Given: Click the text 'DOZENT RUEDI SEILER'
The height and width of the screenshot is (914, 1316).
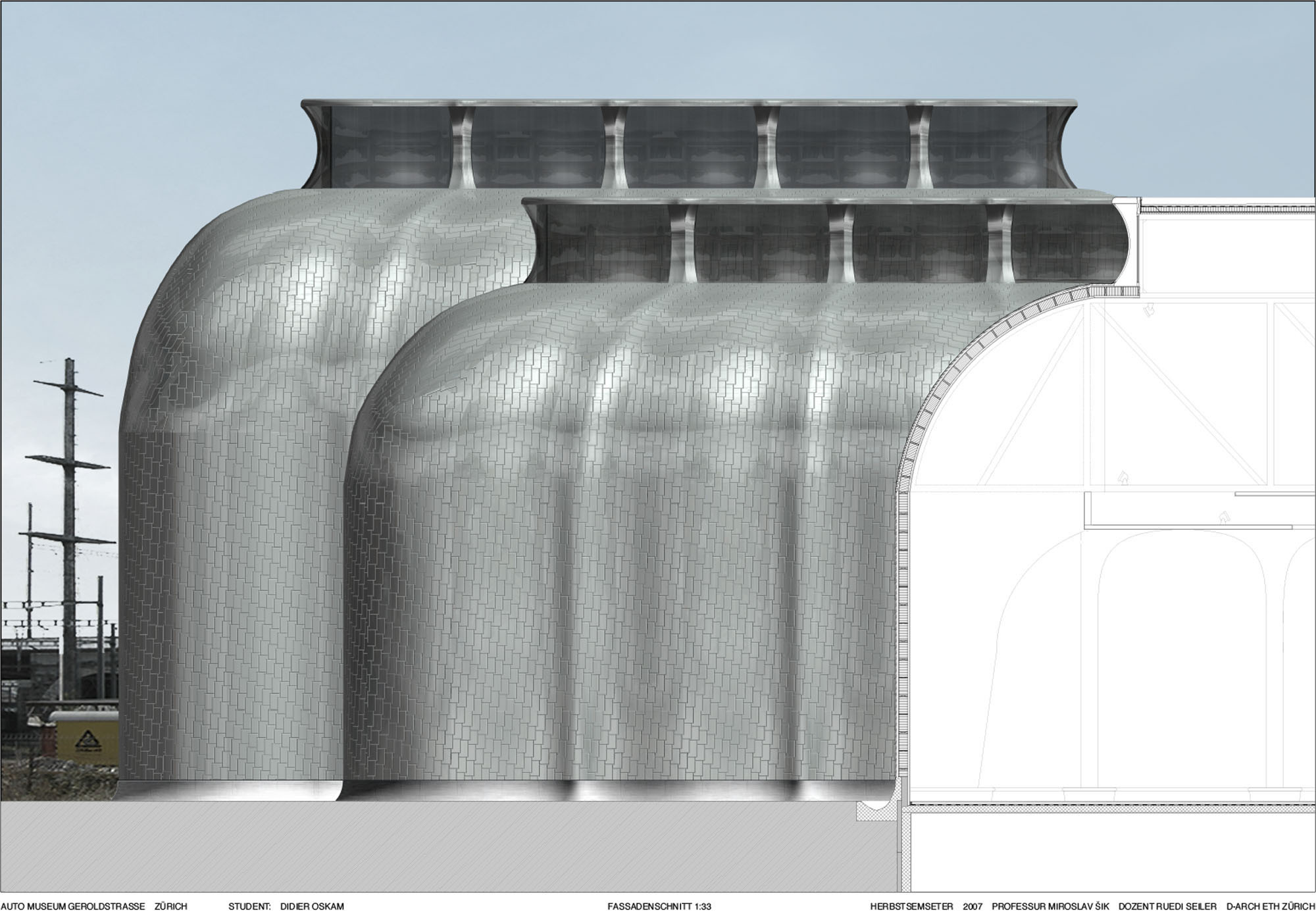Looking at the screenshot, I should (1167, 906).
